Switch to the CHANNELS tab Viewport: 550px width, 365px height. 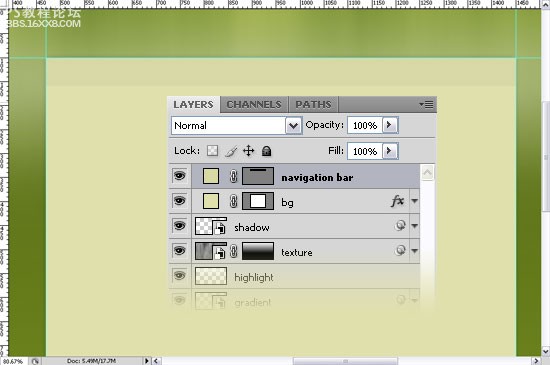click(x=254, y=104)
